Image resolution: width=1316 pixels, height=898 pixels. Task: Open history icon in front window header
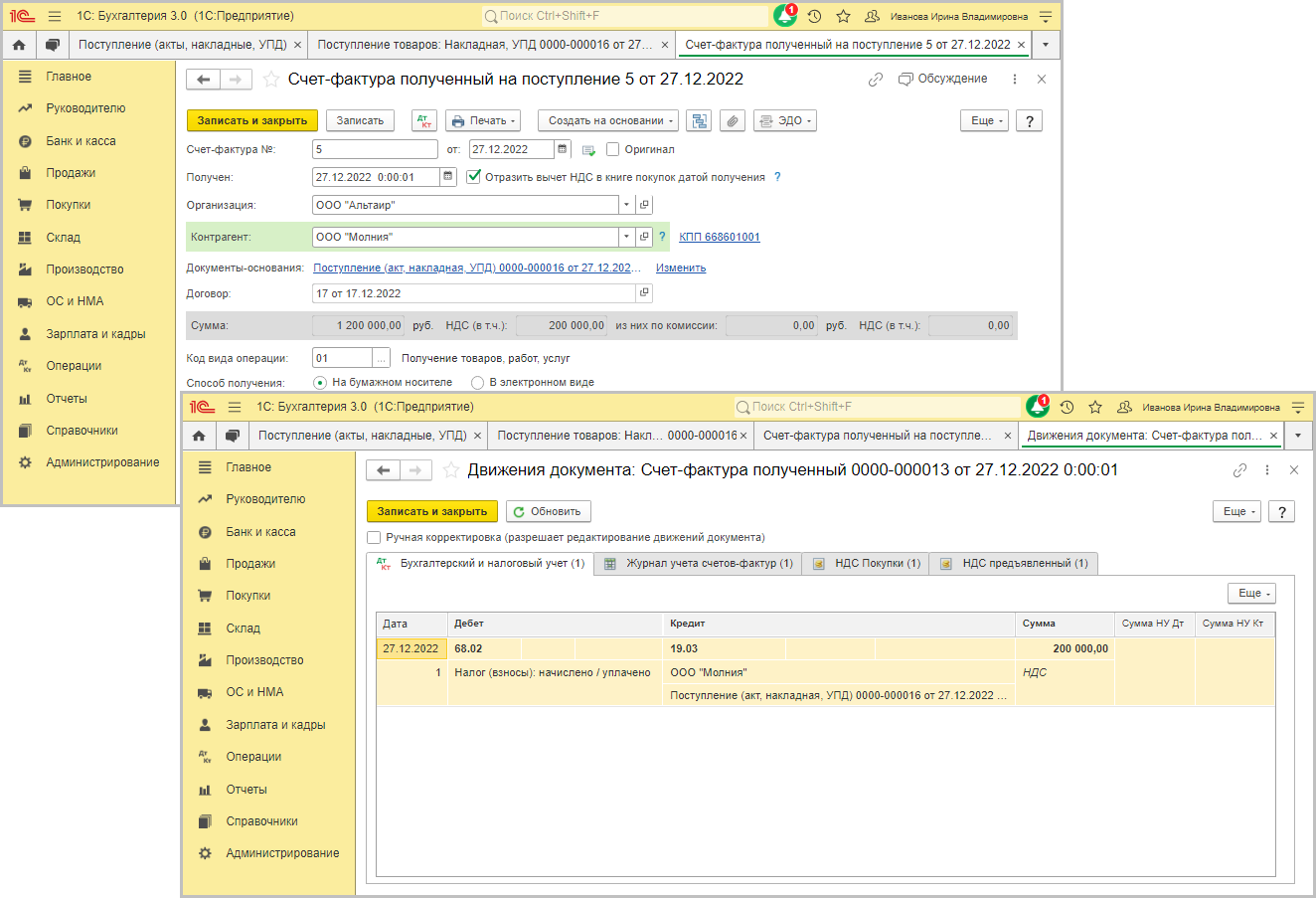(x=1067, y=407)
